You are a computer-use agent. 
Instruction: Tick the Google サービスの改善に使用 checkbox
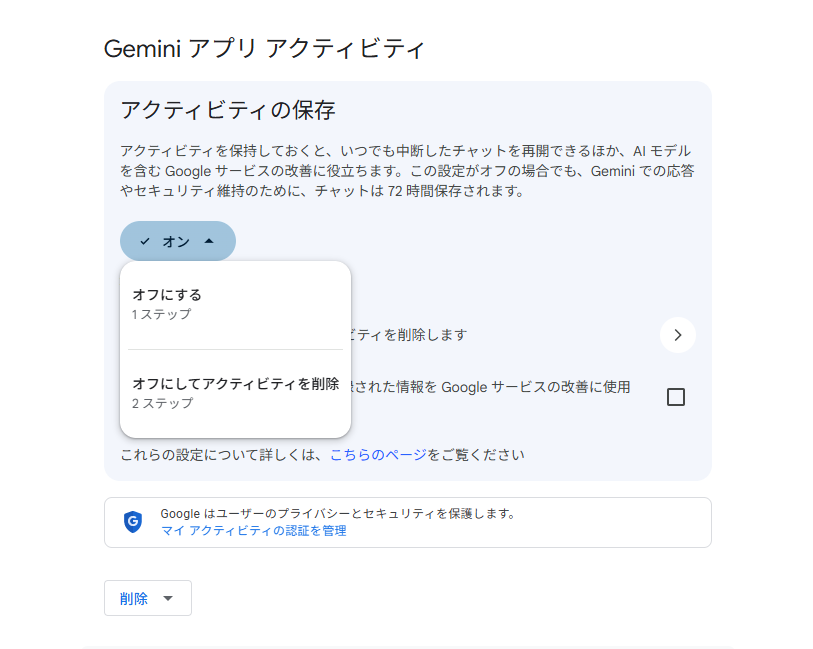click(676, 397)
